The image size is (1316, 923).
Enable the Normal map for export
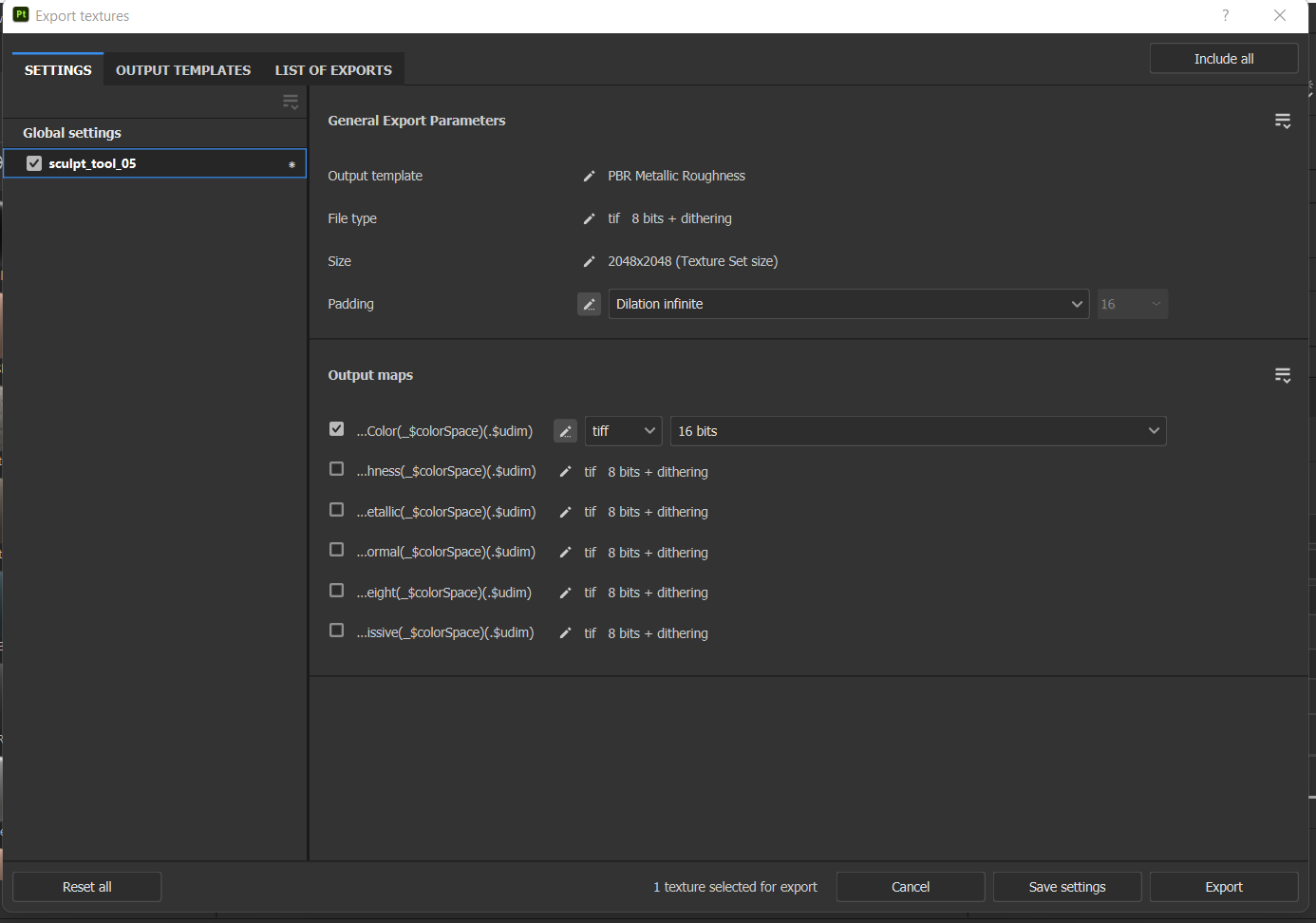(336, 549)
